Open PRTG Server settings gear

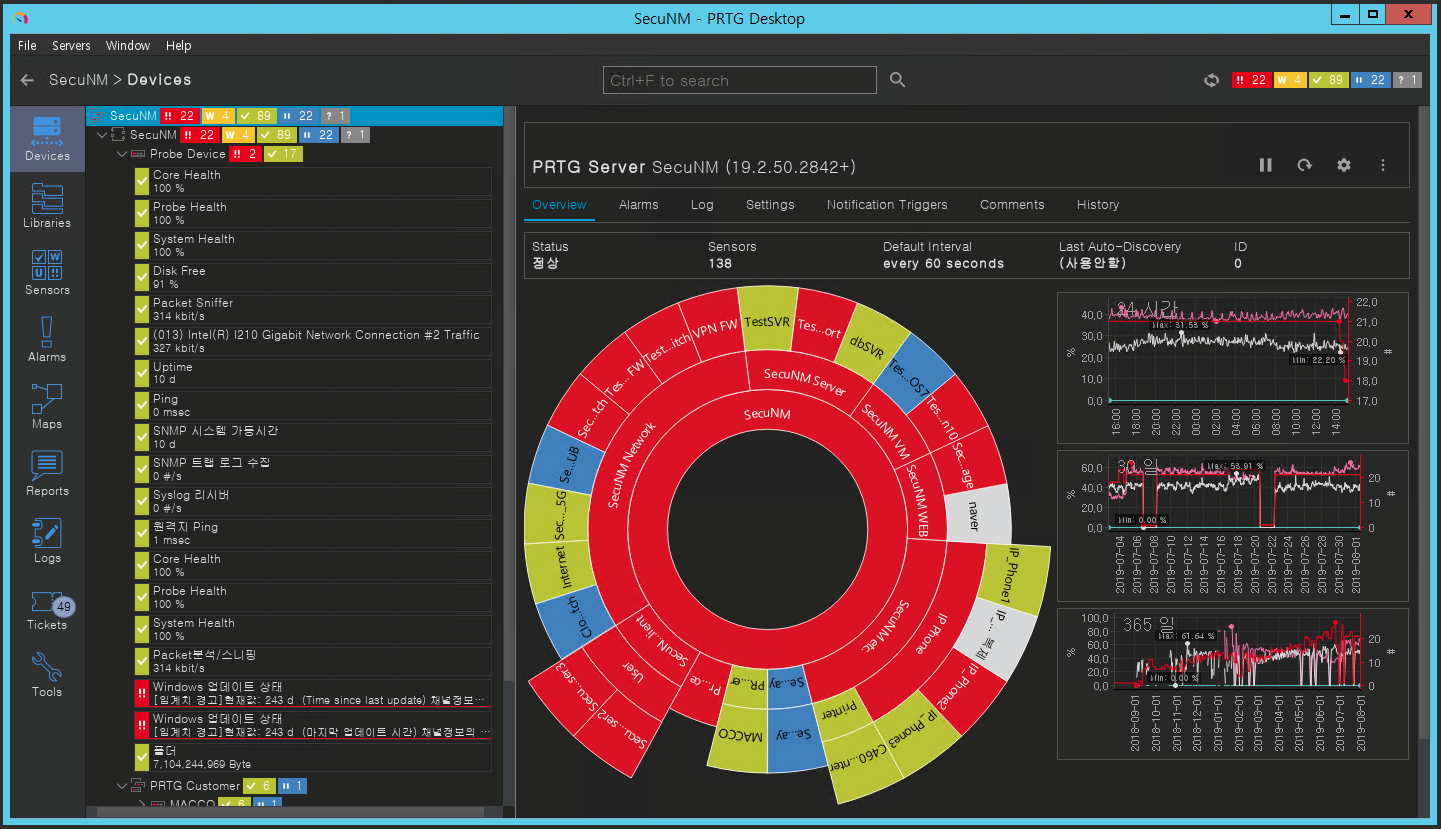tap(1344, 165)
